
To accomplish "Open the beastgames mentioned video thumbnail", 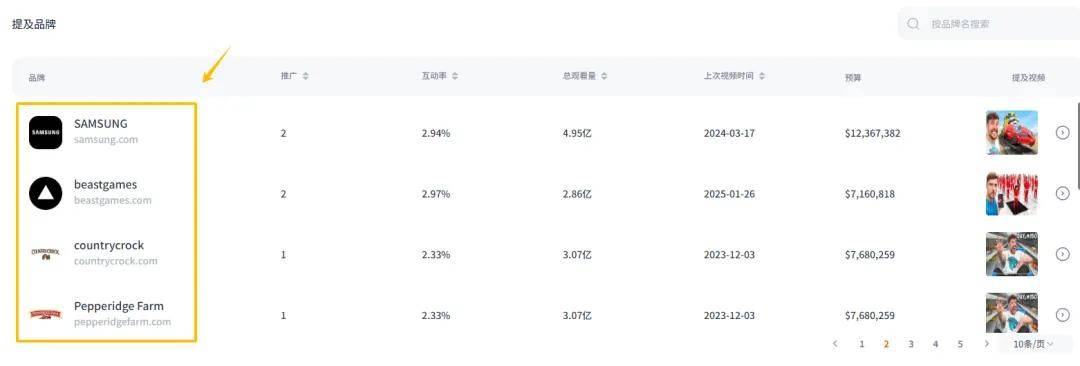I will coord(1012,194).
